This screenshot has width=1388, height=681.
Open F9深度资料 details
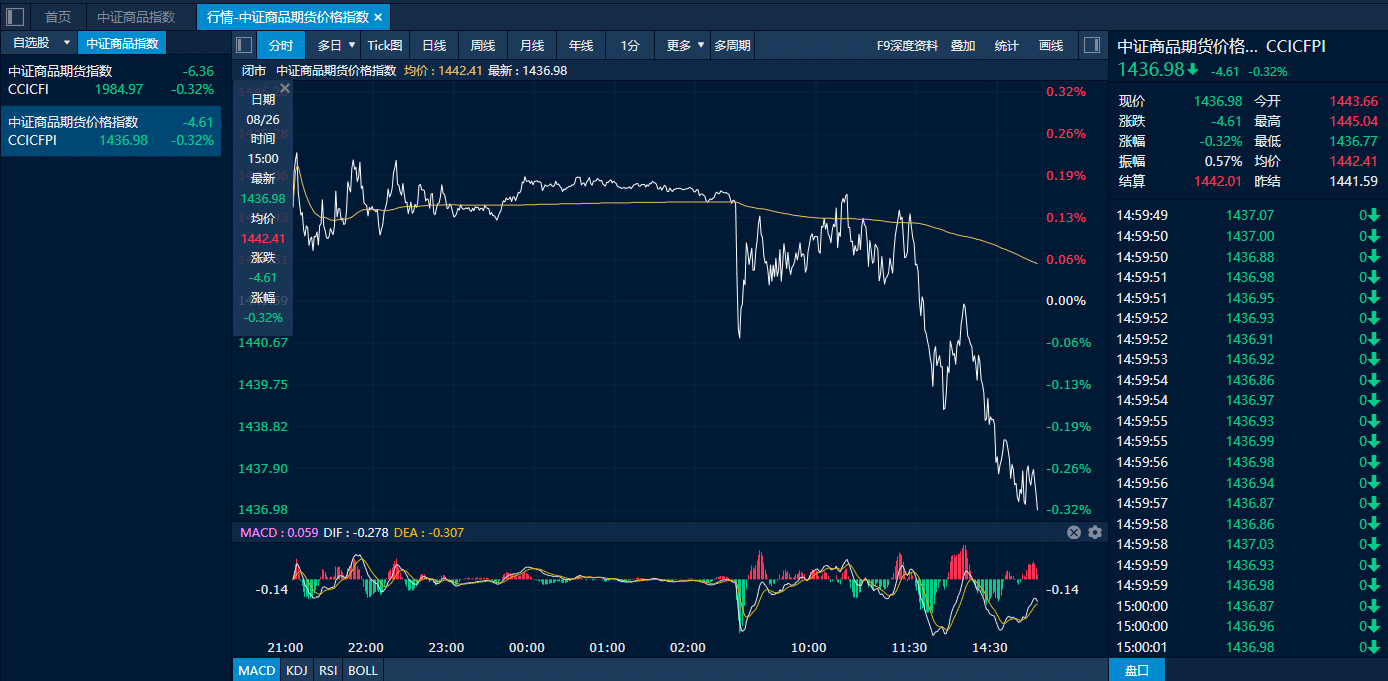tap(907, 45)
